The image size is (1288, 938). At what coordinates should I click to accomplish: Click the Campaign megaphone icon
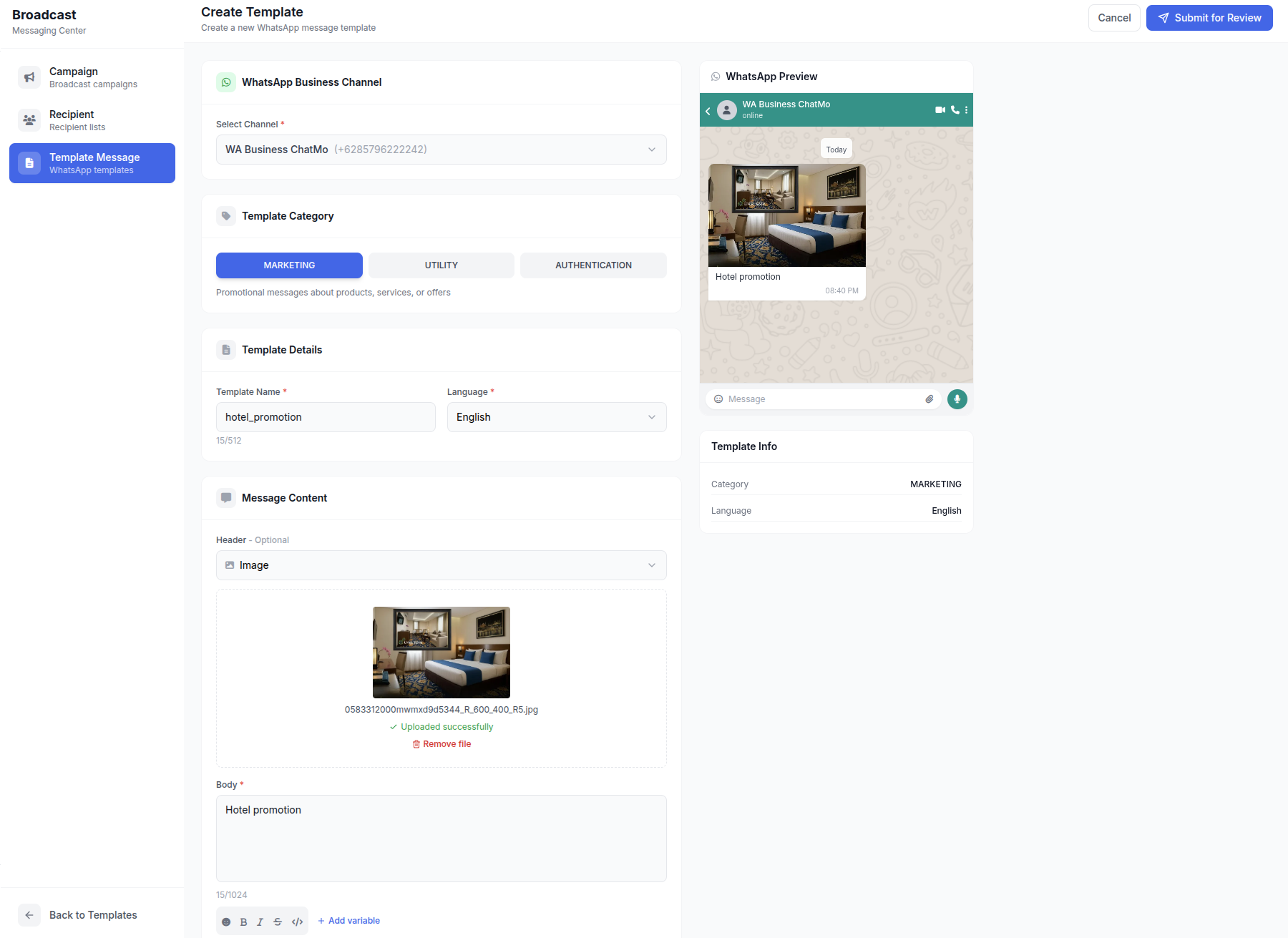point(29,77)
